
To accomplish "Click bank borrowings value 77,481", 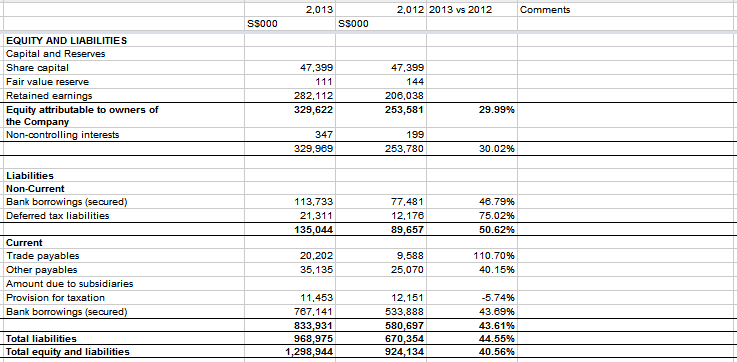I will pos(381,202).
